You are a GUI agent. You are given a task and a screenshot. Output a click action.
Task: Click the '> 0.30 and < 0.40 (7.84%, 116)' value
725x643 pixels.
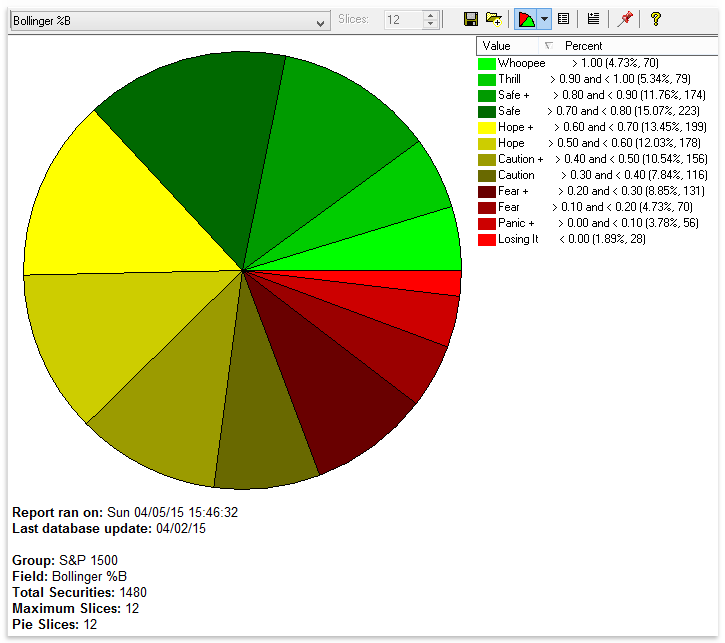pos(634,175)
